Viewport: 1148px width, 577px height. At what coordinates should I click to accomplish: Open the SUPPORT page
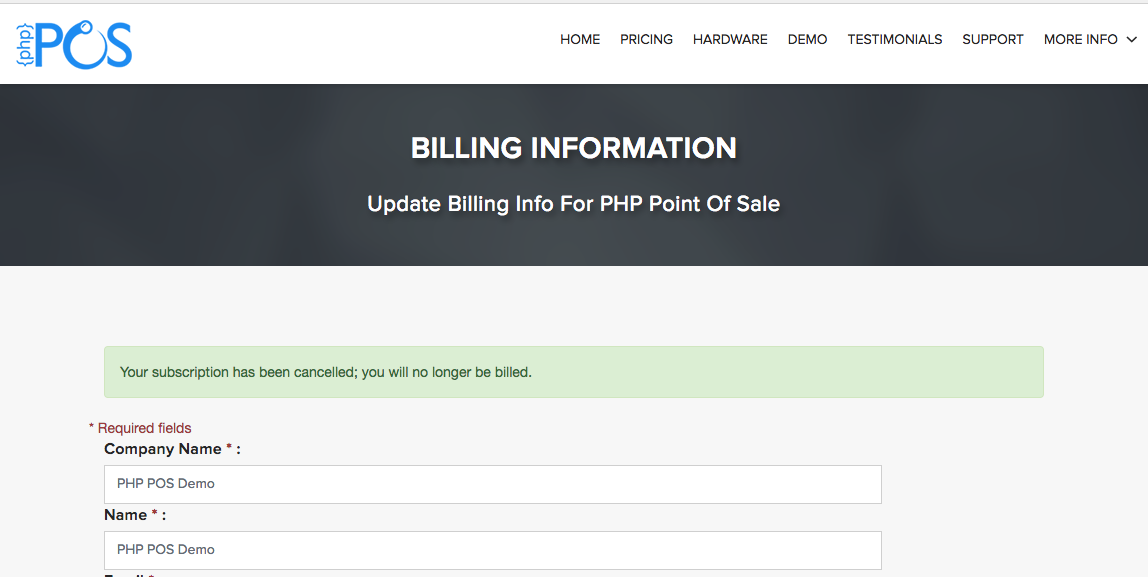coord(992,40)
